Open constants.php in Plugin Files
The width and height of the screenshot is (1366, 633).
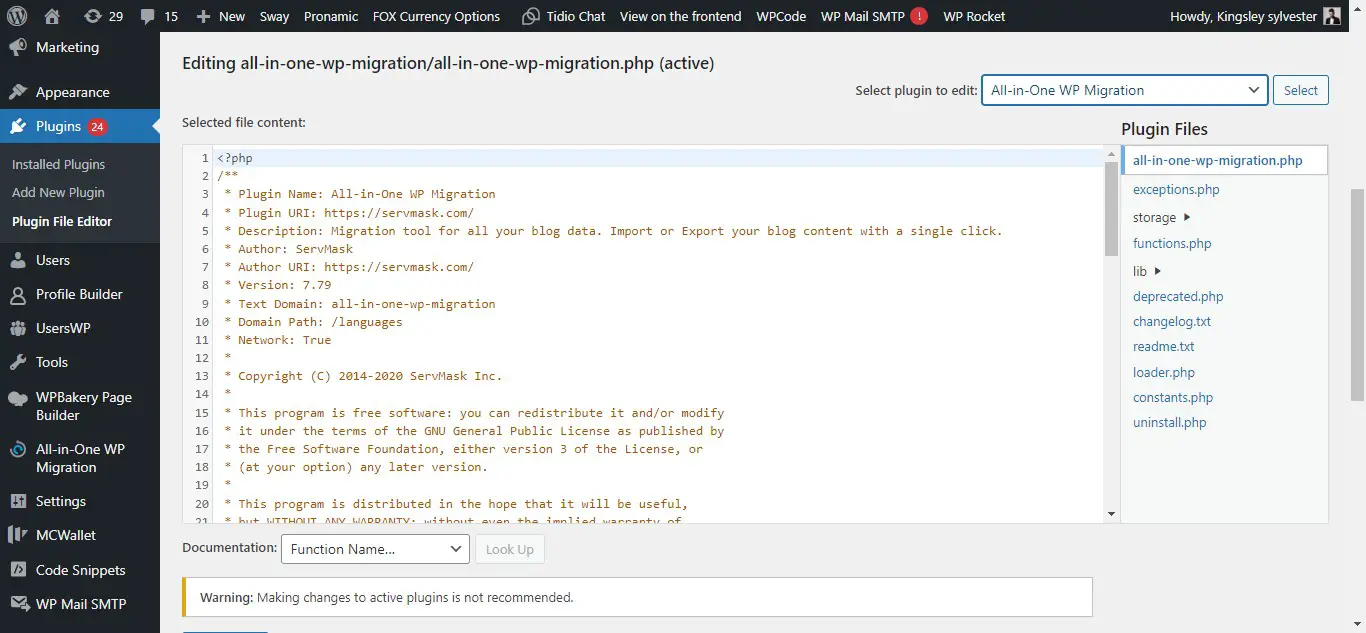point(1173,397)
